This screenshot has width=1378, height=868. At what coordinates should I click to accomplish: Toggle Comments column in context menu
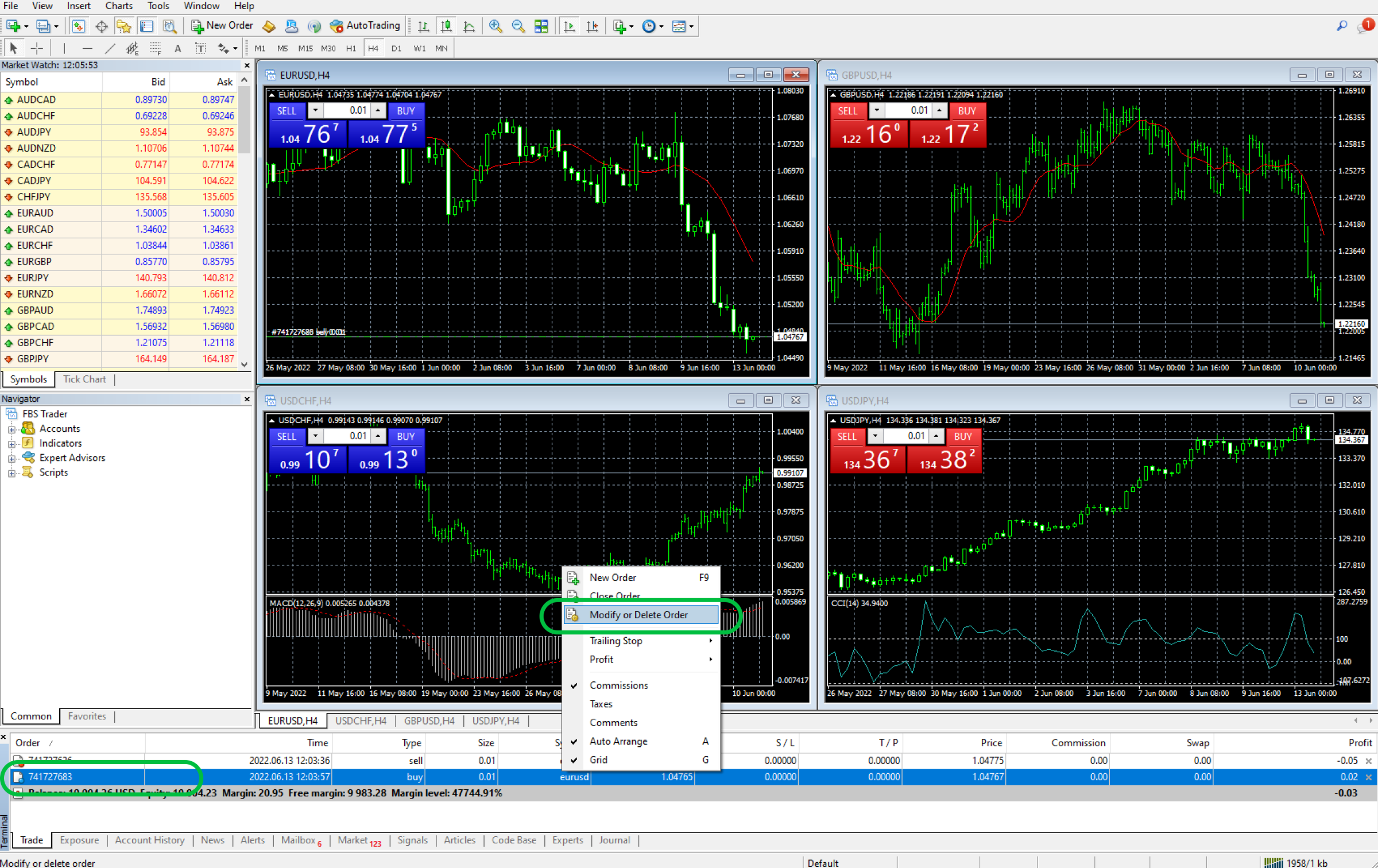640,722
